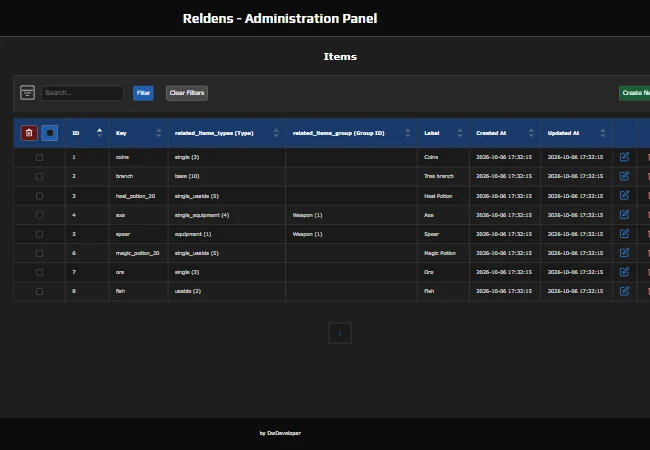
Task: Sort table by Updated At arrows
Action: pos(603,133)
